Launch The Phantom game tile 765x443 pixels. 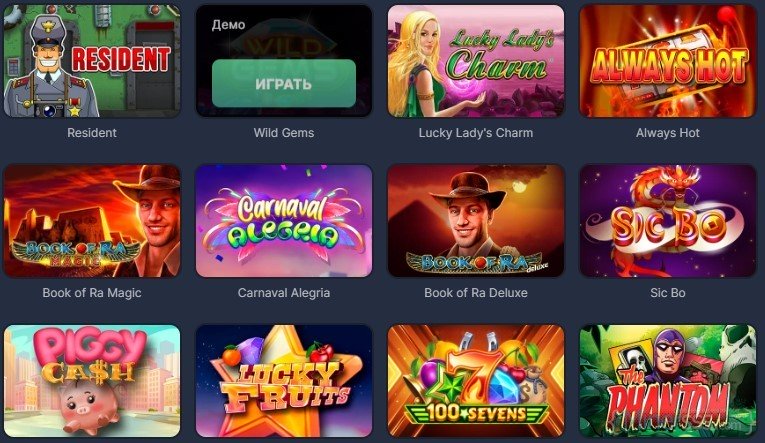[668, 381]
